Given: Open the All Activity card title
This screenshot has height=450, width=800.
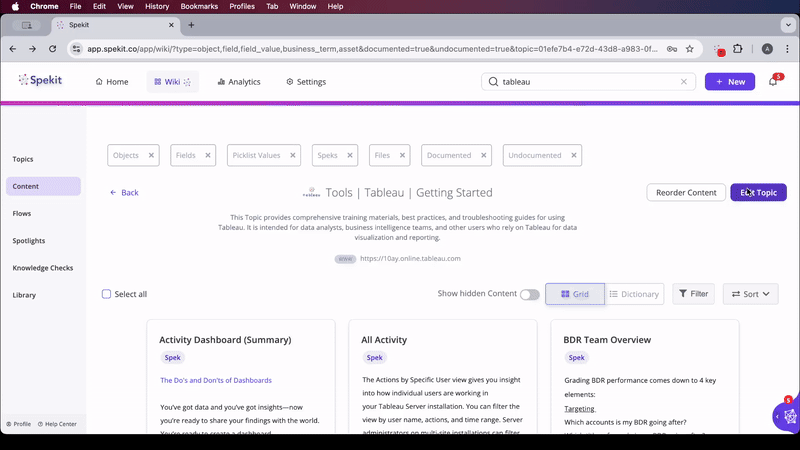Looking at the screenshot, I should pos(384,340).
